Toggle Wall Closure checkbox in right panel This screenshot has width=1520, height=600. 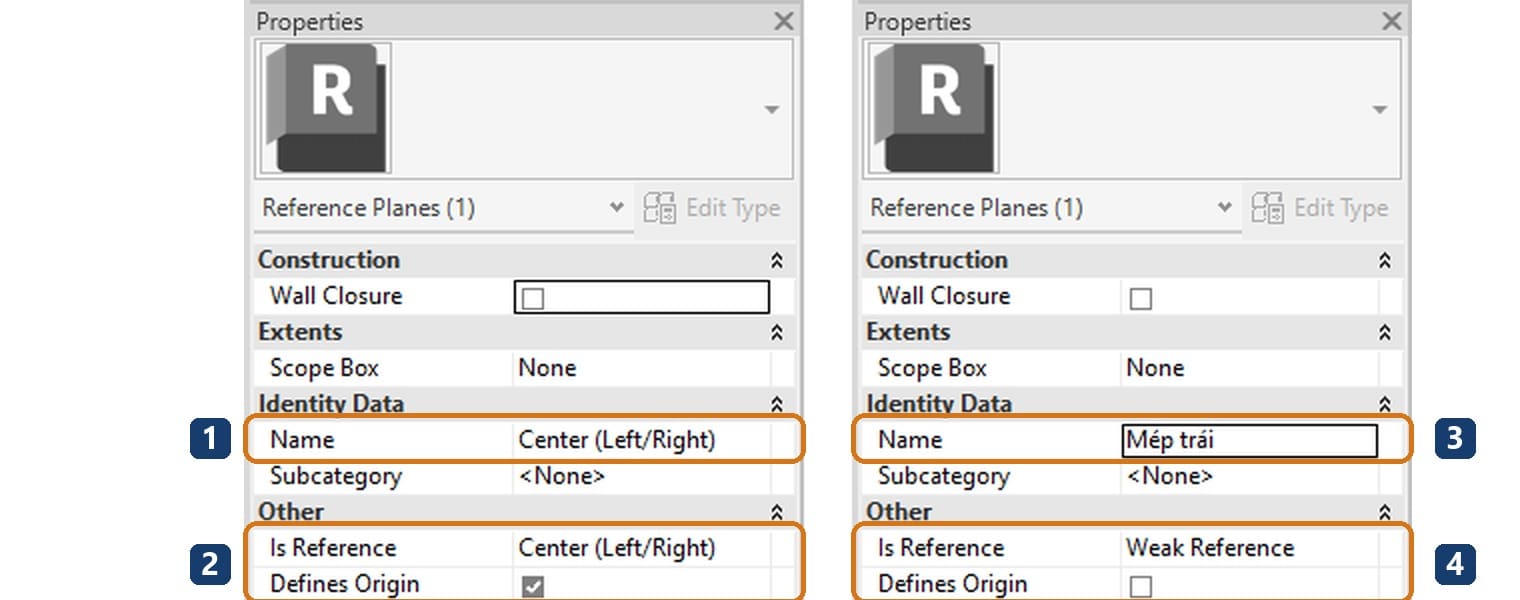1140,298
